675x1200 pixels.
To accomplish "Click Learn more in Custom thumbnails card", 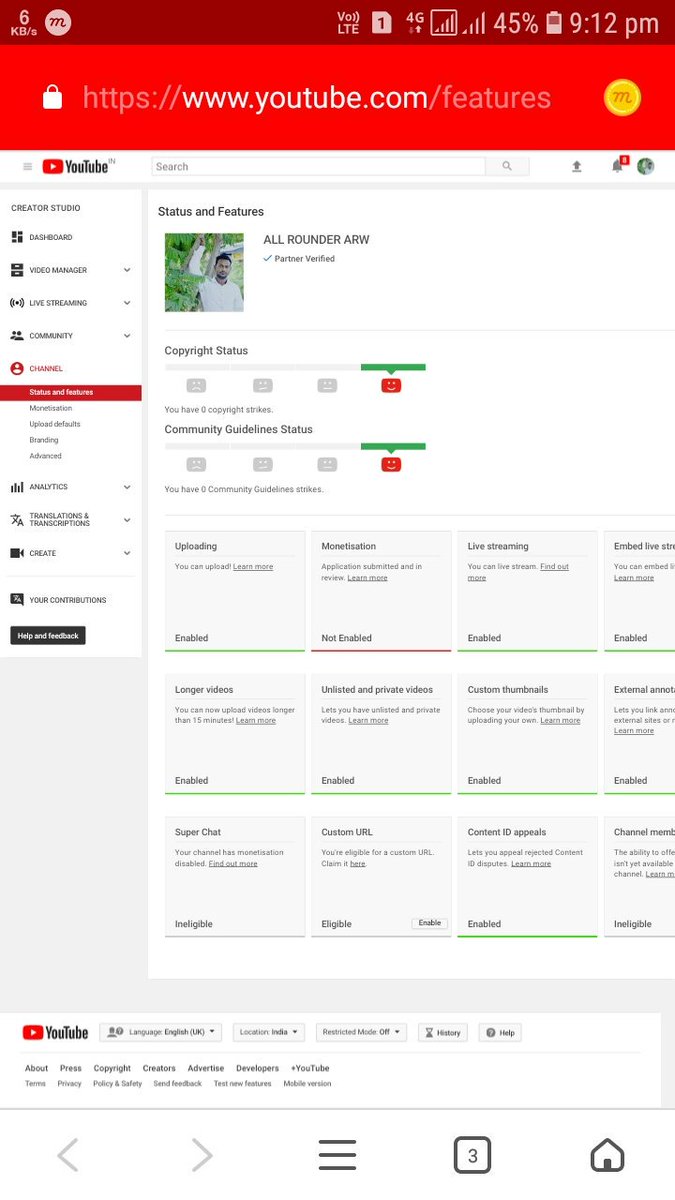I will 560,721.
